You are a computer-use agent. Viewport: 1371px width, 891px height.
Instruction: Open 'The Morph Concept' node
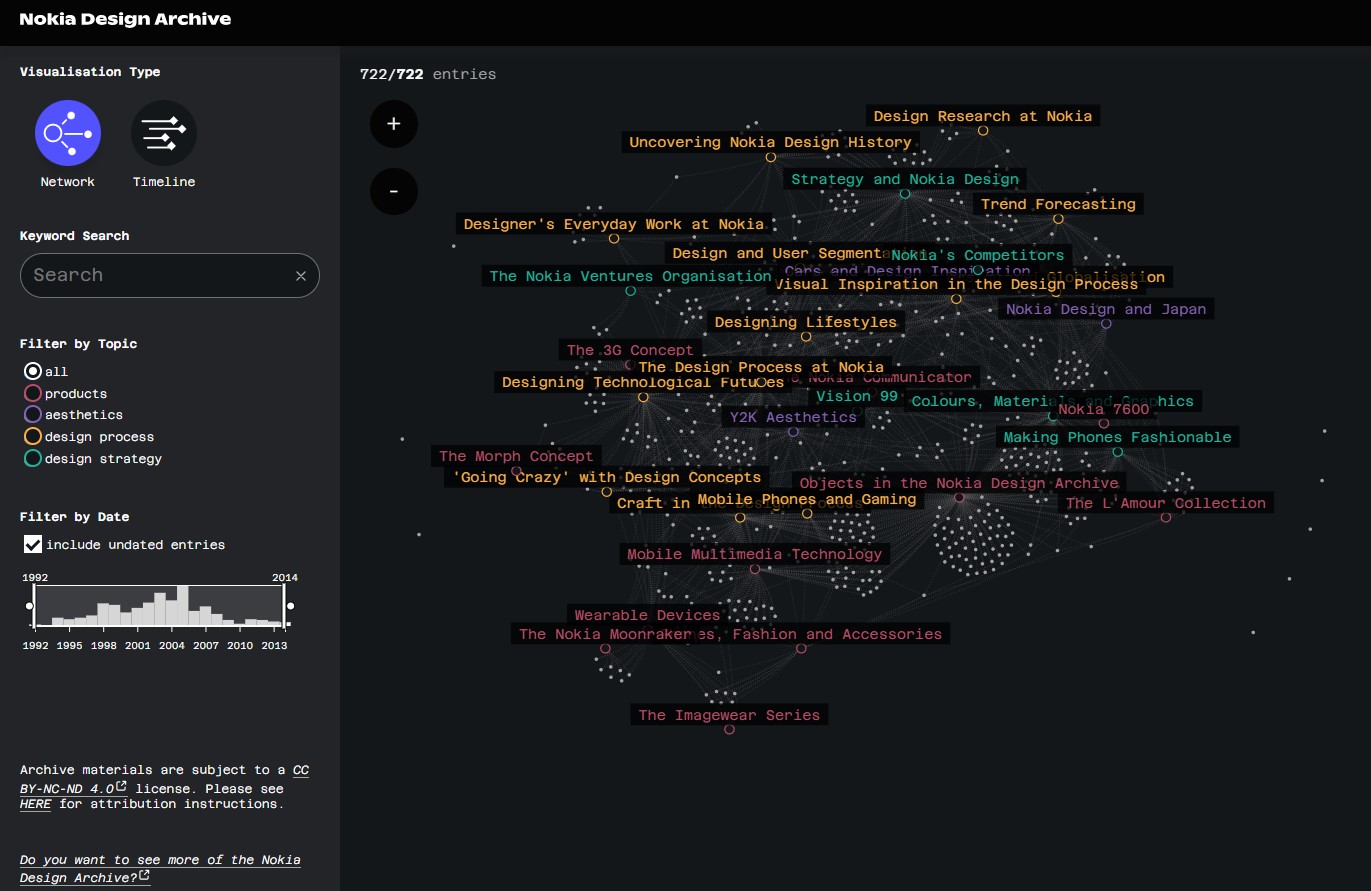pos(516,456)
